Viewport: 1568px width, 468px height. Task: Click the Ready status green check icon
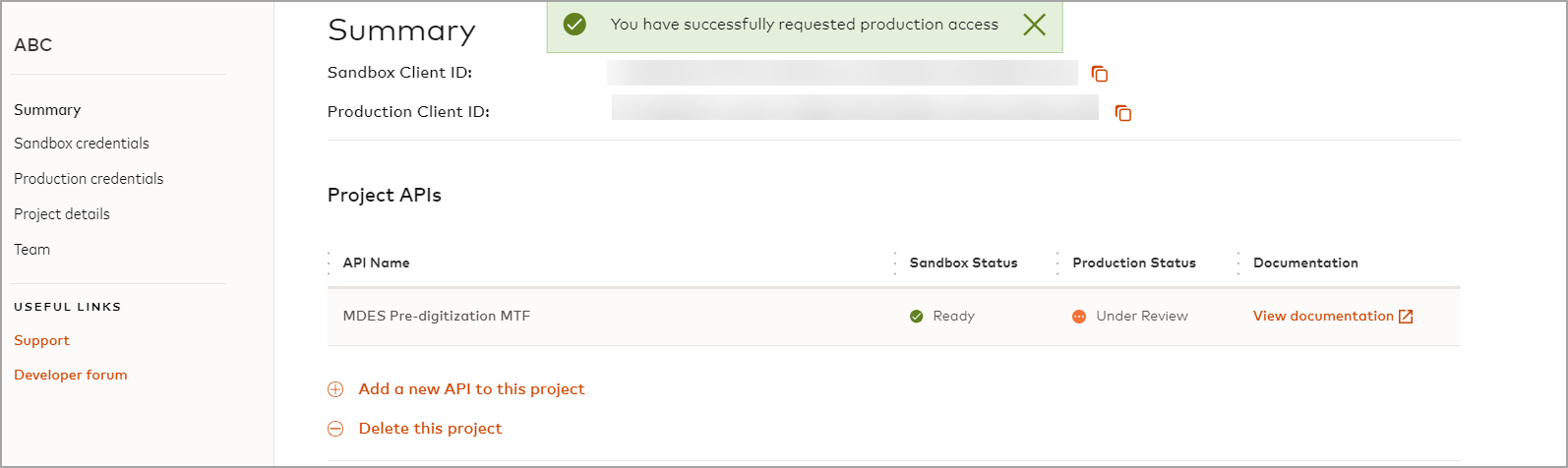[917, 317]
